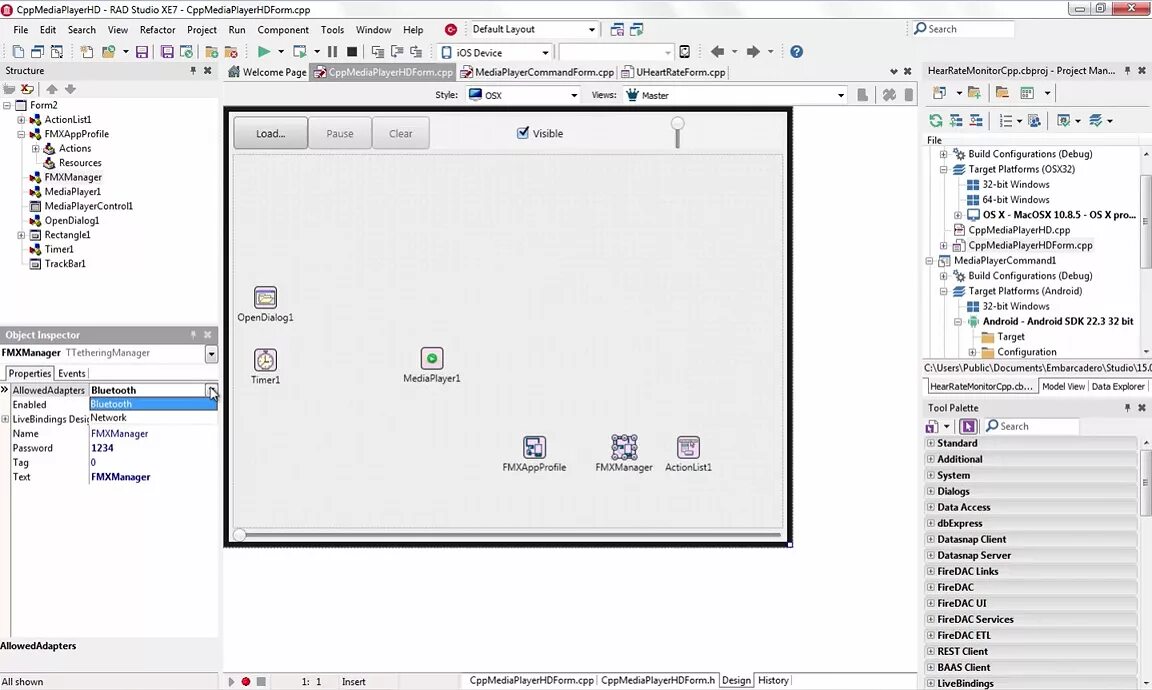Viewport: 1152px width, 690px height.
Task: Click the Structure panel move down arrow
Action: tap(71, 89)
